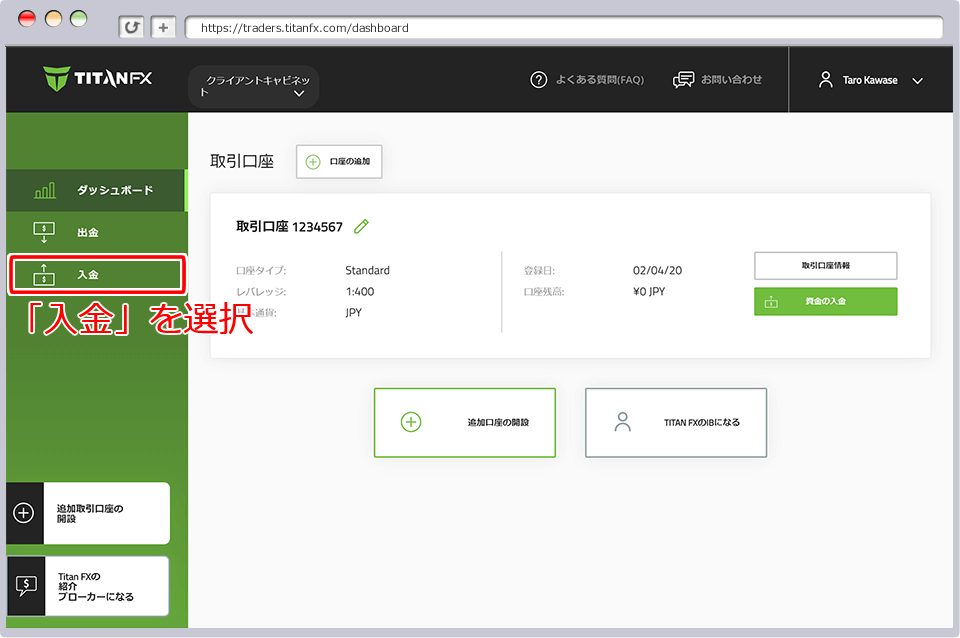The width and height of the screenshot is (960, 638).
Task: Click the contact chat bubble icon
Action: point(684,80)
